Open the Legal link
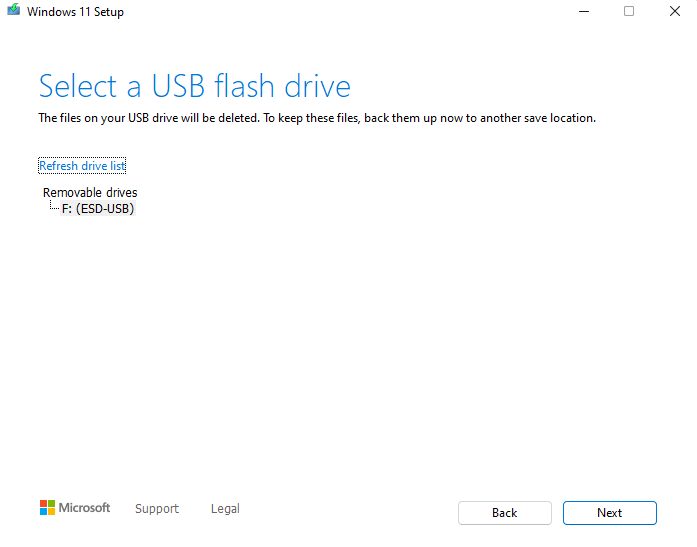The image size is (697, 547). pyautogui.click(x=225, y=508)
